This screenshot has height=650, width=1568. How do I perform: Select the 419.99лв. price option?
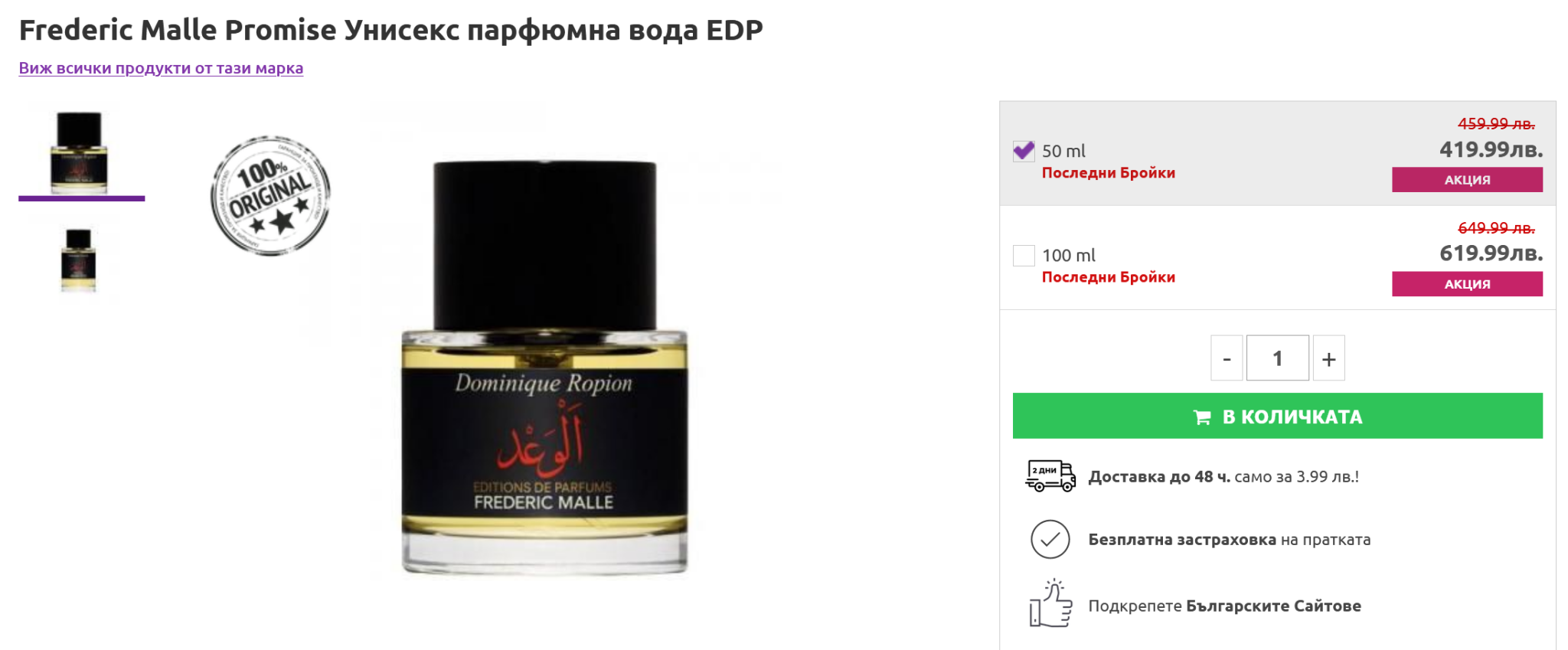(x=1491, y=149)
